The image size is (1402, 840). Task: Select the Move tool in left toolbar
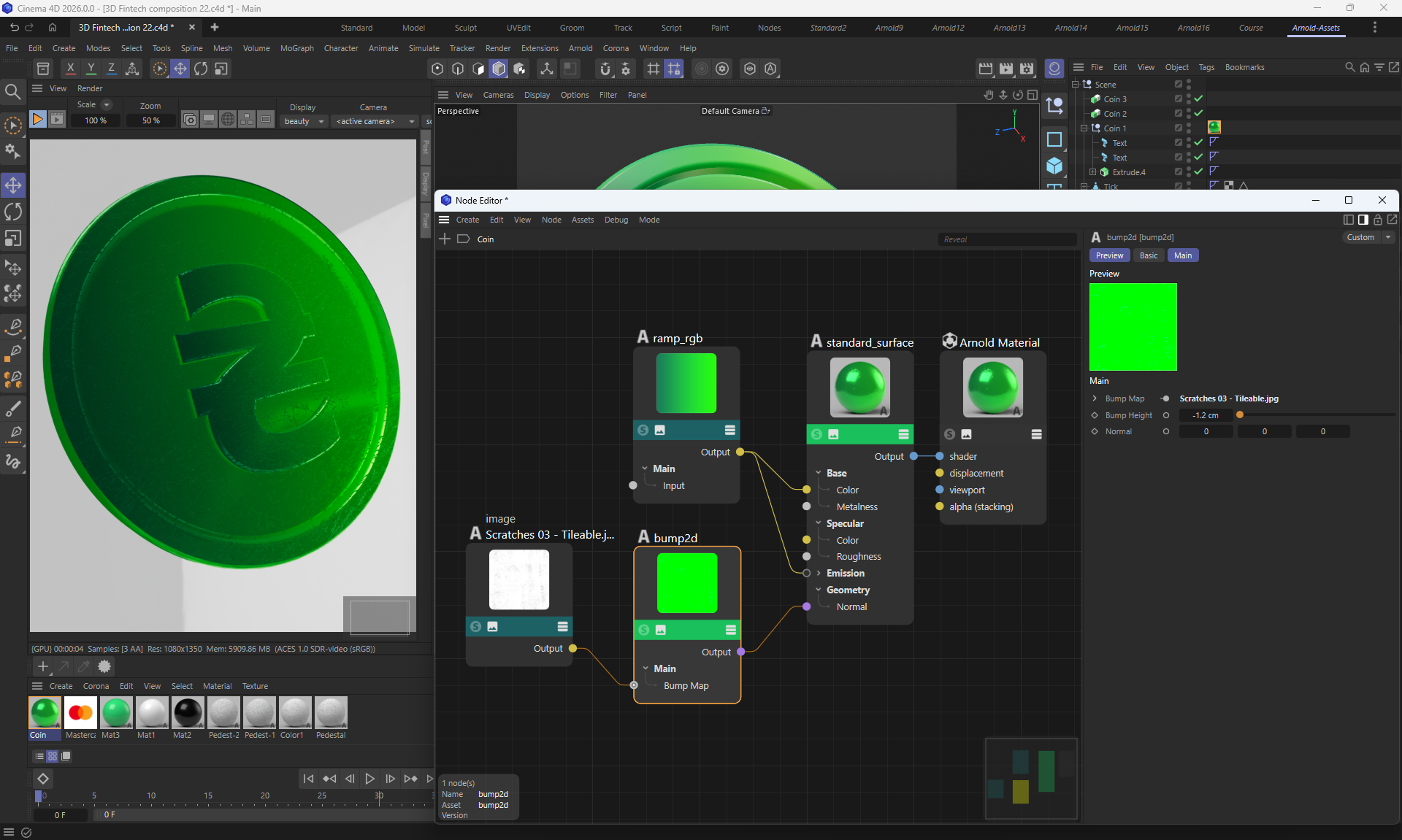pyautogui.click(x=13, y=185)
